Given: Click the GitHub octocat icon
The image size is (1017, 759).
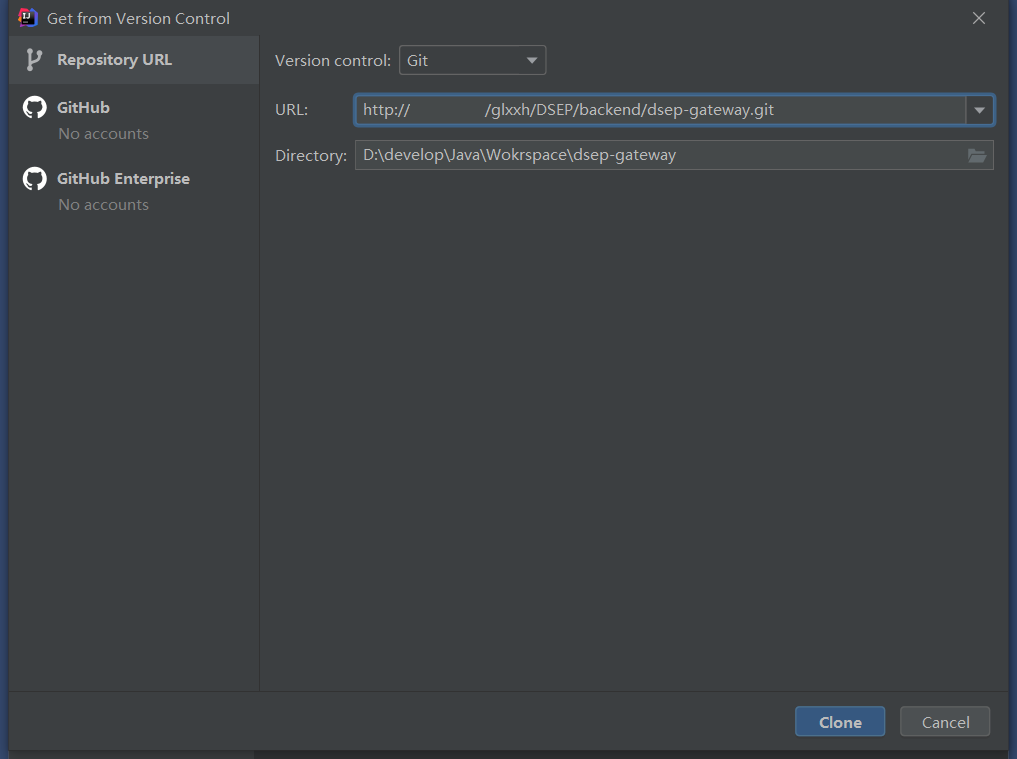Looking at the screenshot, I should (35, 108).
